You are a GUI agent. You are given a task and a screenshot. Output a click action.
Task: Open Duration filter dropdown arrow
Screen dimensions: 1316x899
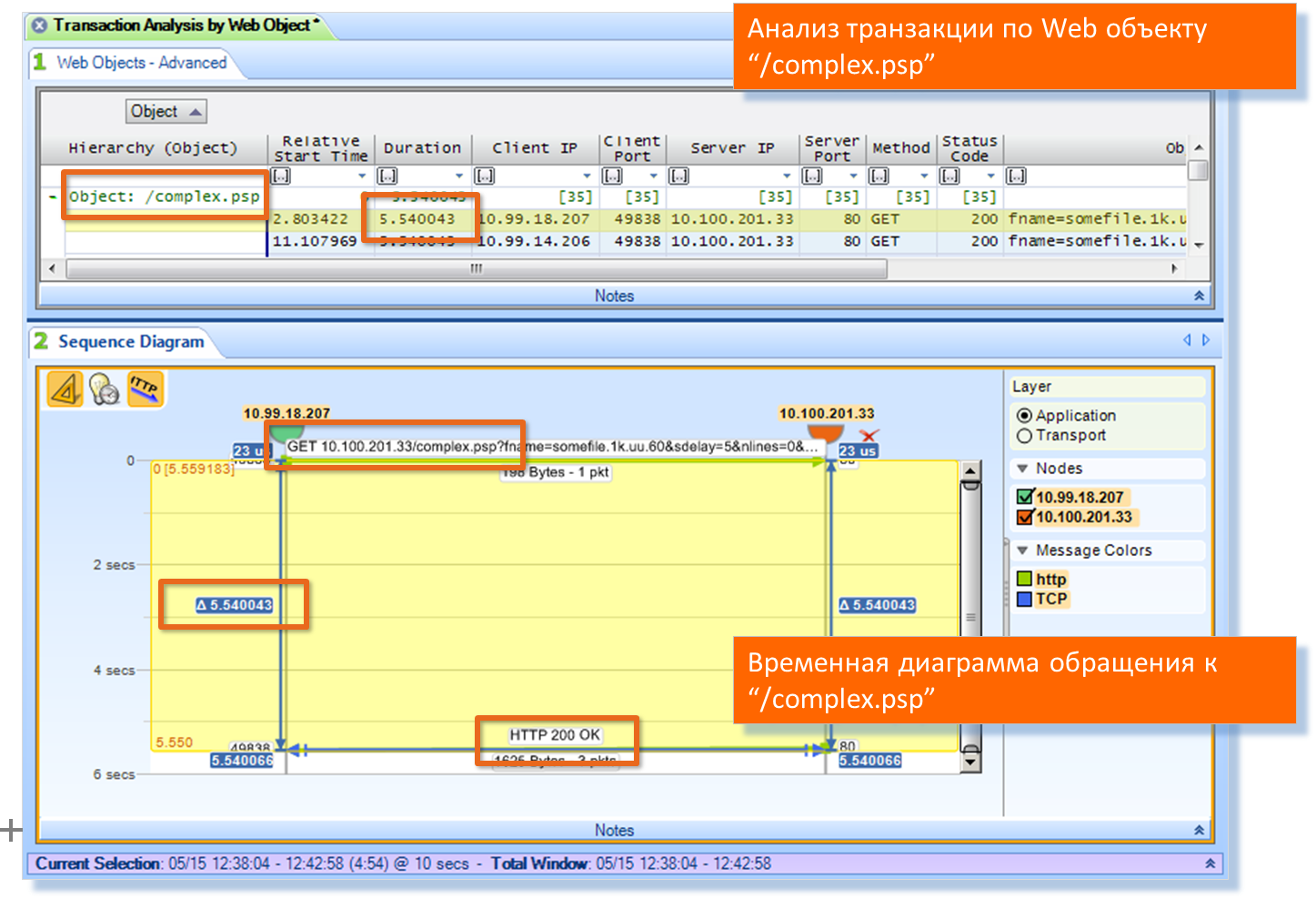(459, 176)
